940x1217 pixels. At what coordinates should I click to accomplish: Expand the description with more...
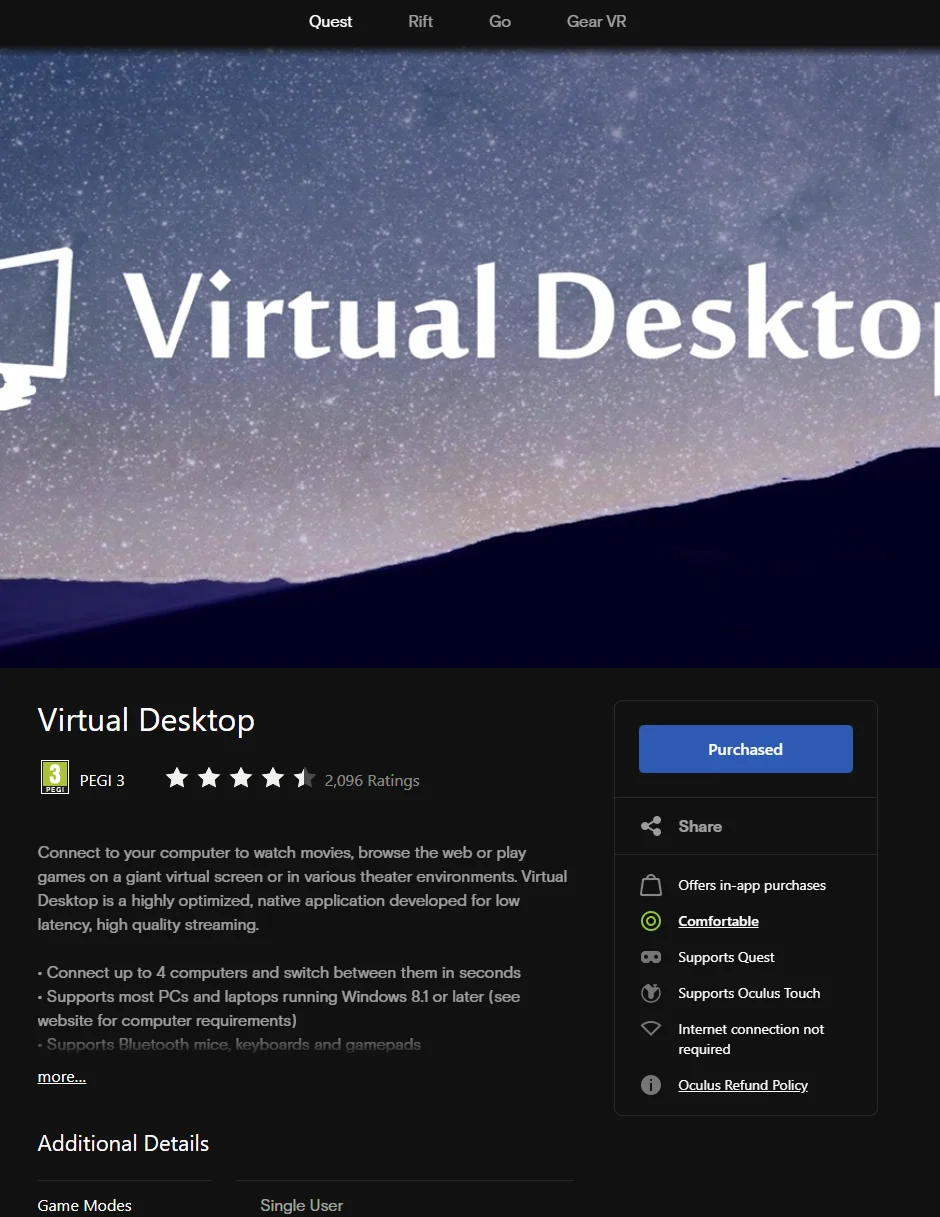(x=62, y=1077)
